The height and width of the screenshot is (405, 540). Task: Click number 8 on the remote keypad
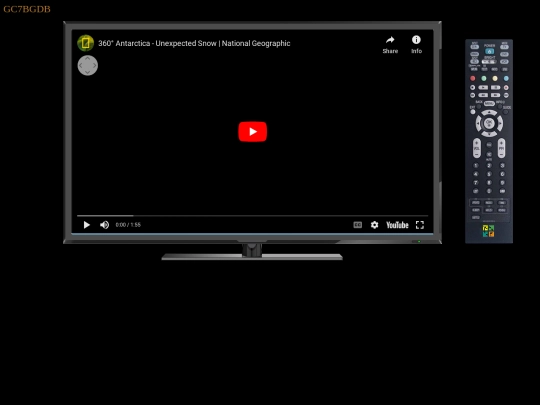489,183
